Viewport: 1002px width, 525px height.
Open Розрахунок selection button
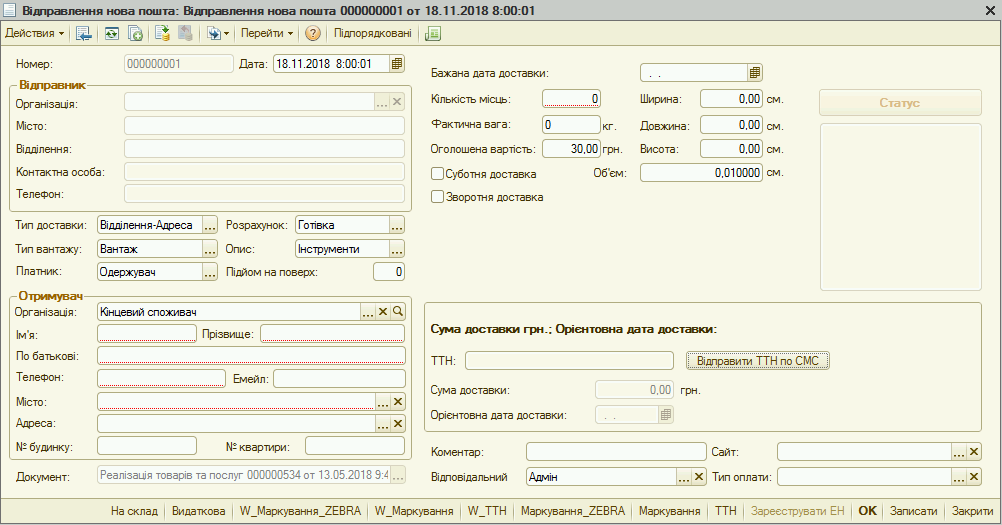tap(397, 225)
